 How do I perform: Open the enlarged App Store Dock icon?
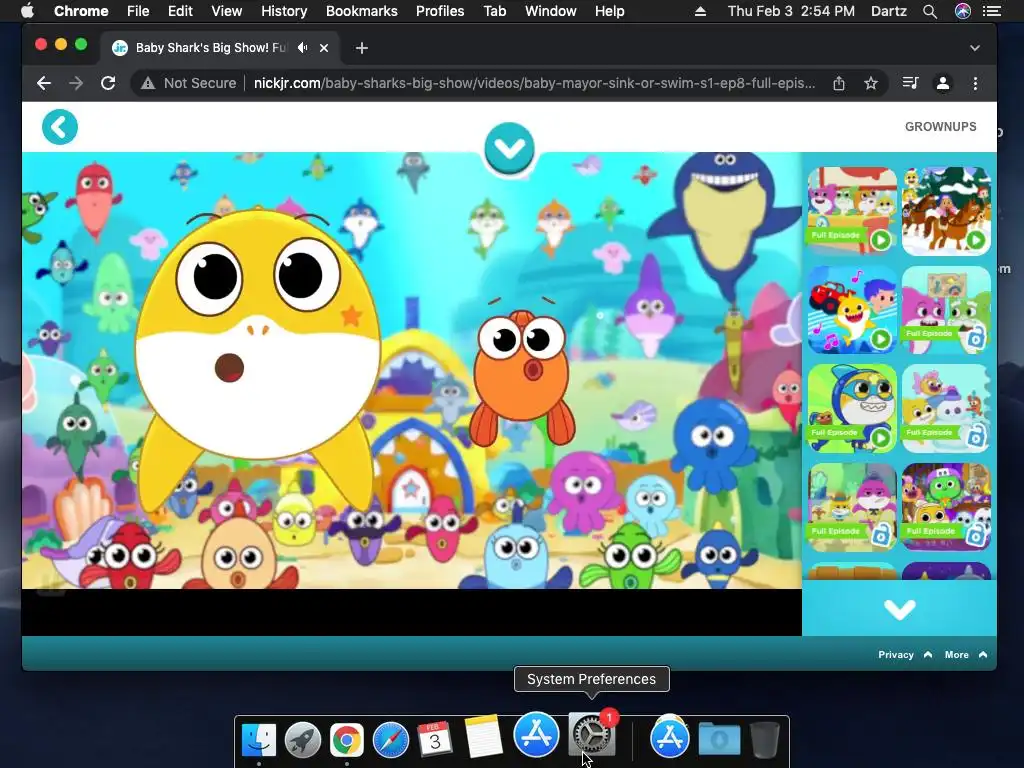click(536, 734)
